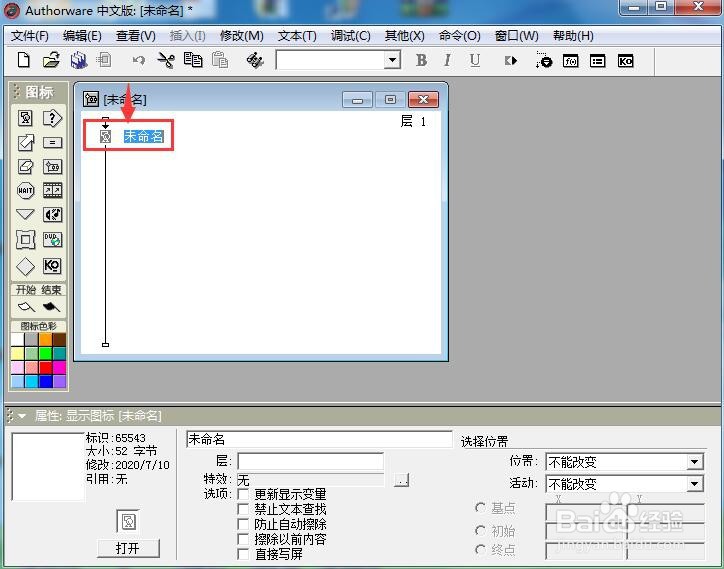The height and width of the screenshot is (569, 724).
Task: Select the Interaction icon in palette
Action: [x=52, y=118]
